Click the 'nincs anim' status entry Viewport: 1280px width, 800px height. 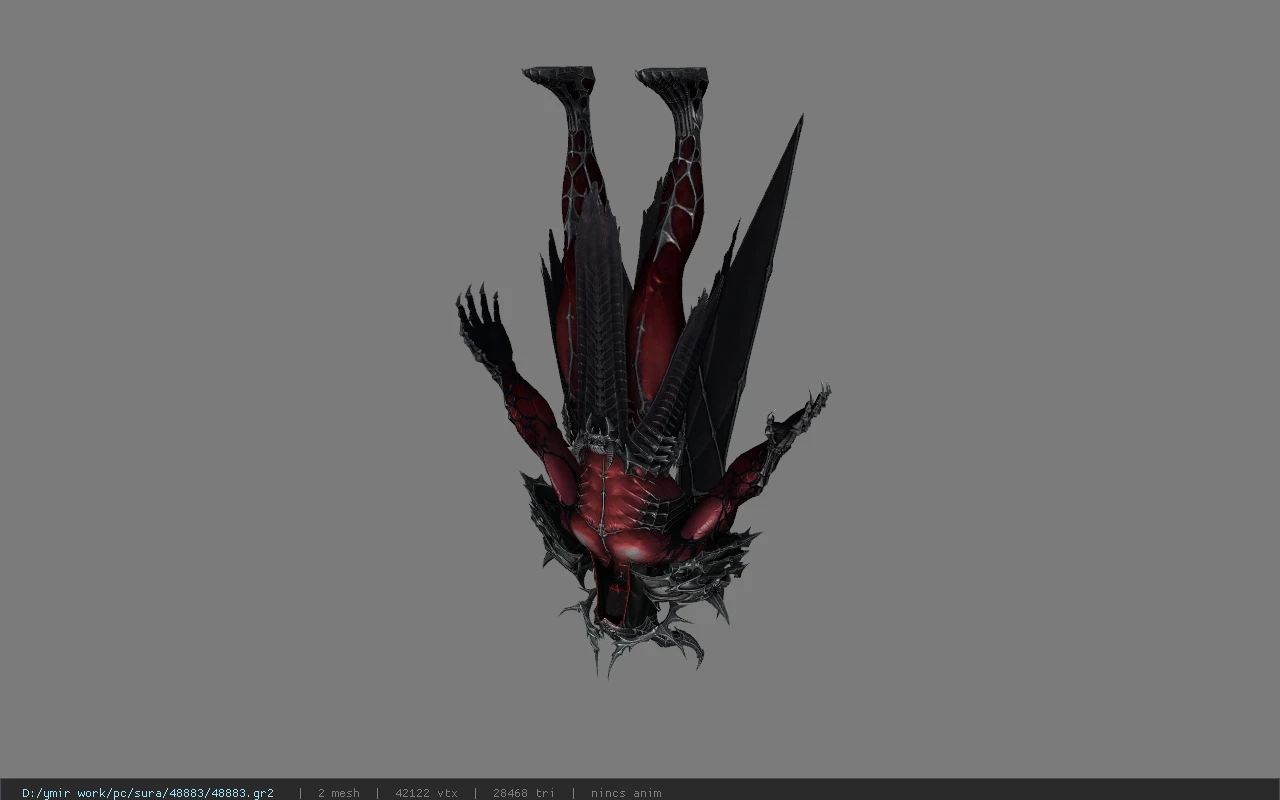[x=626, y=793]
